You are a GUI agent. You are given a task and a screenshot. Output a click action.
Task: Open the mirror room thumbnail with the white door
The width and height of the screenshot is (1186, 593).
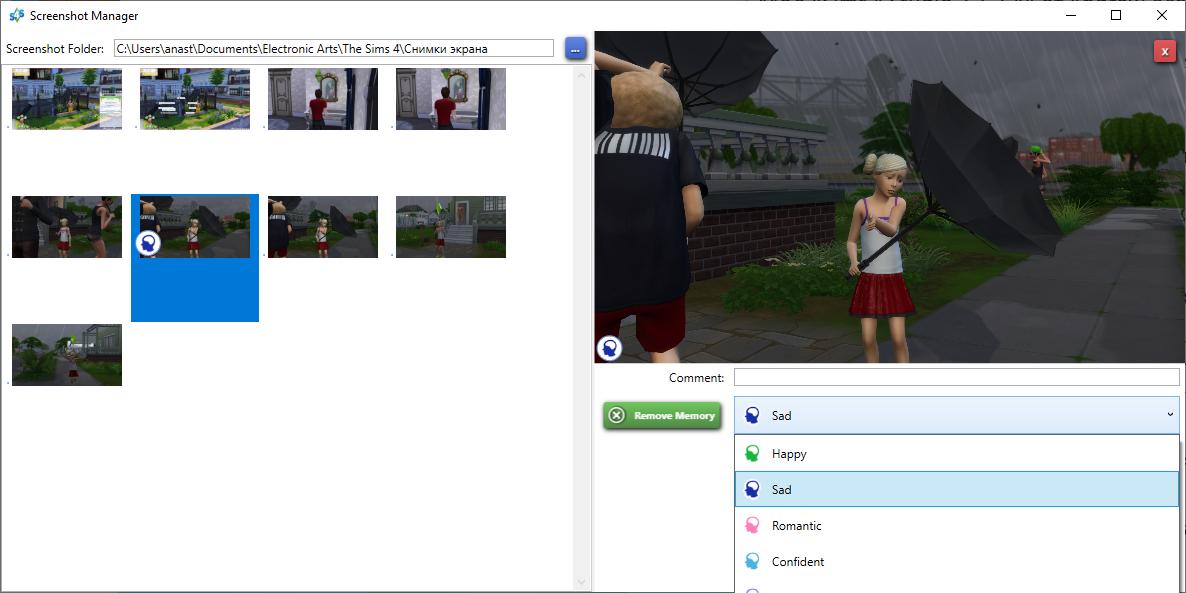323,99
